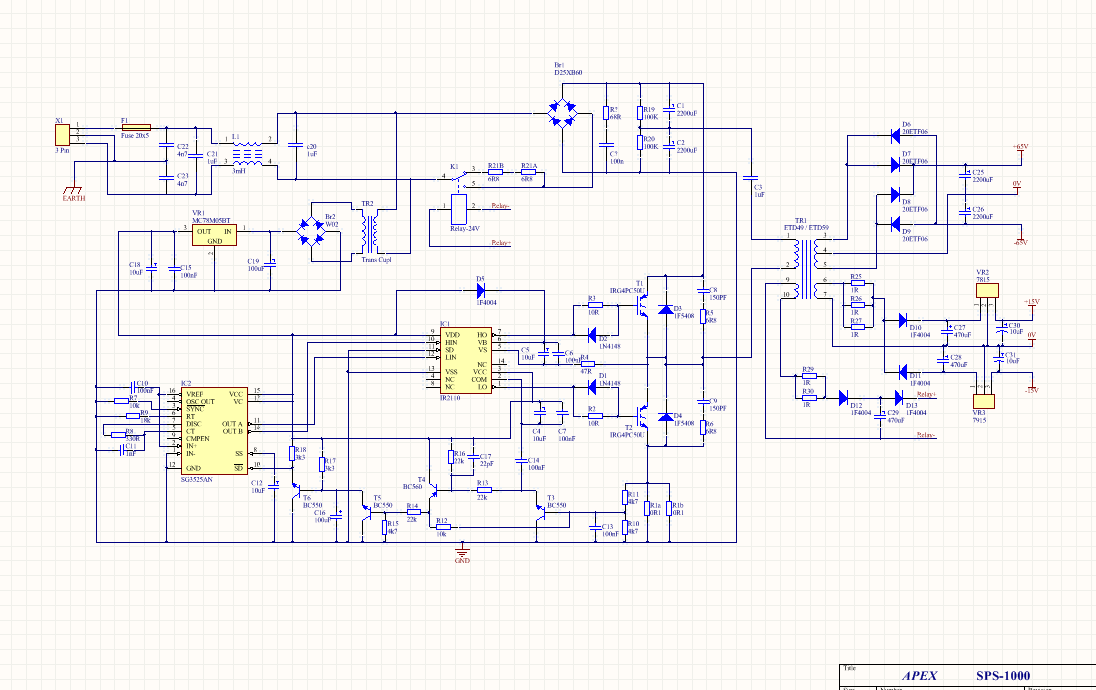The image size is (1096, 690).
Task: Select the L1 3mH common-mode choke
Action: click(x=247, y=154)
